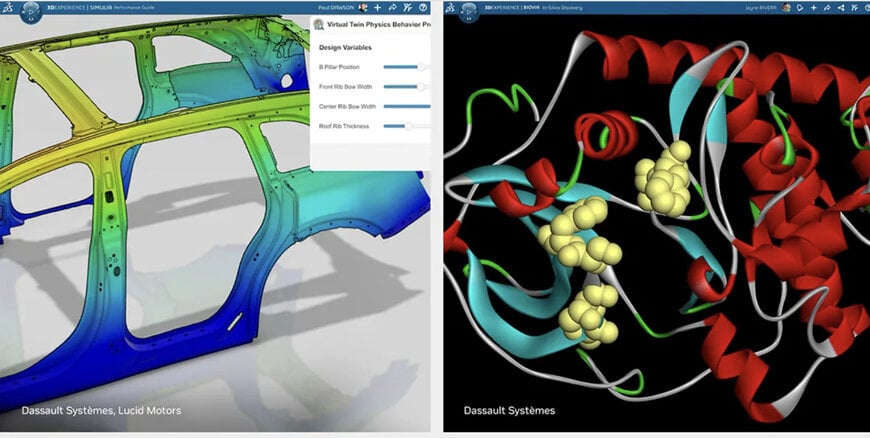Click Paul Dawson's profile avatar
The width and height of the screenshot is (870, 438).
click(362, 7)
